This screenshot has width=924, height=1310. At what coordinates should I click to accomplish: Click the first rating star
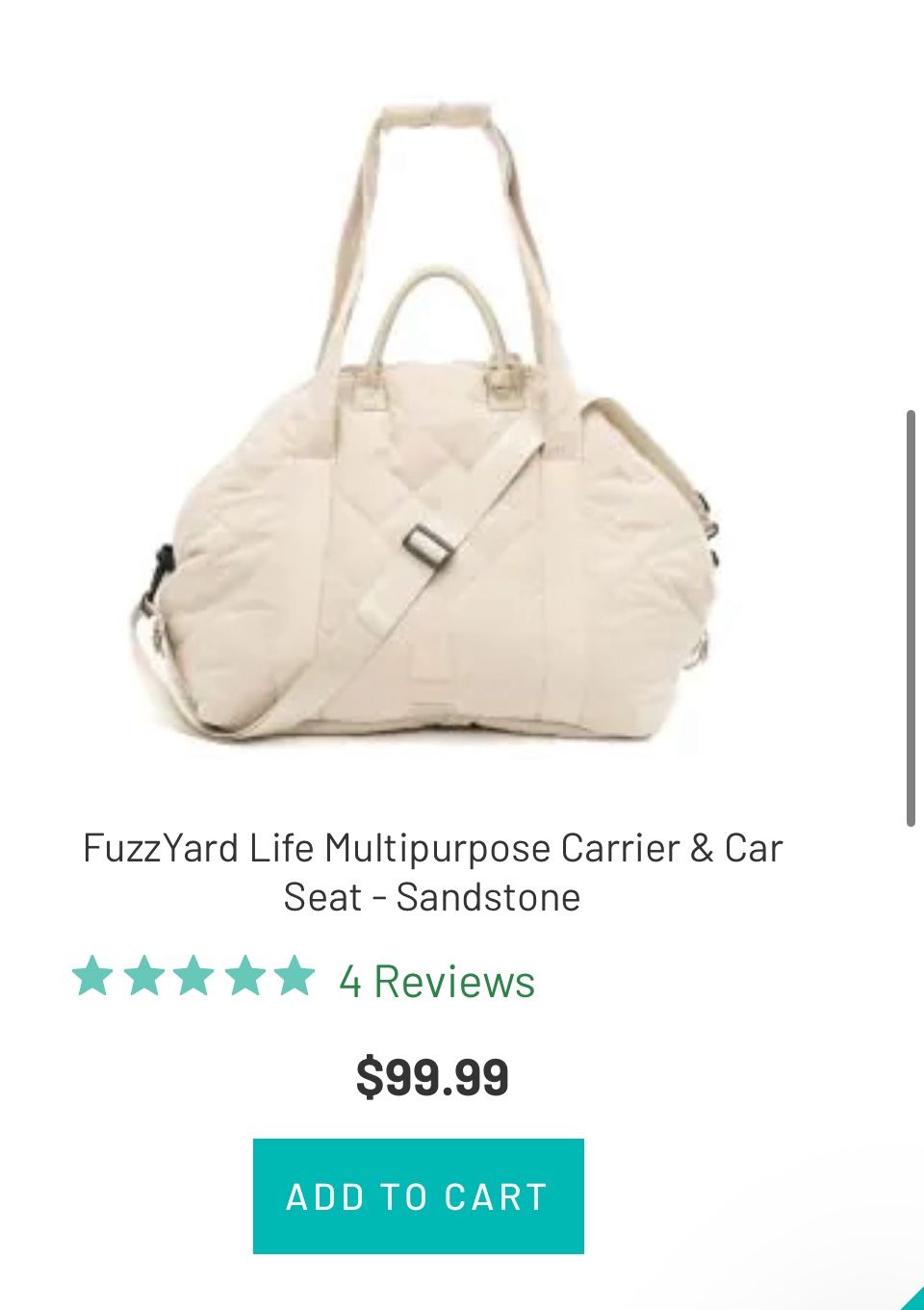click(x=92, y=976)
